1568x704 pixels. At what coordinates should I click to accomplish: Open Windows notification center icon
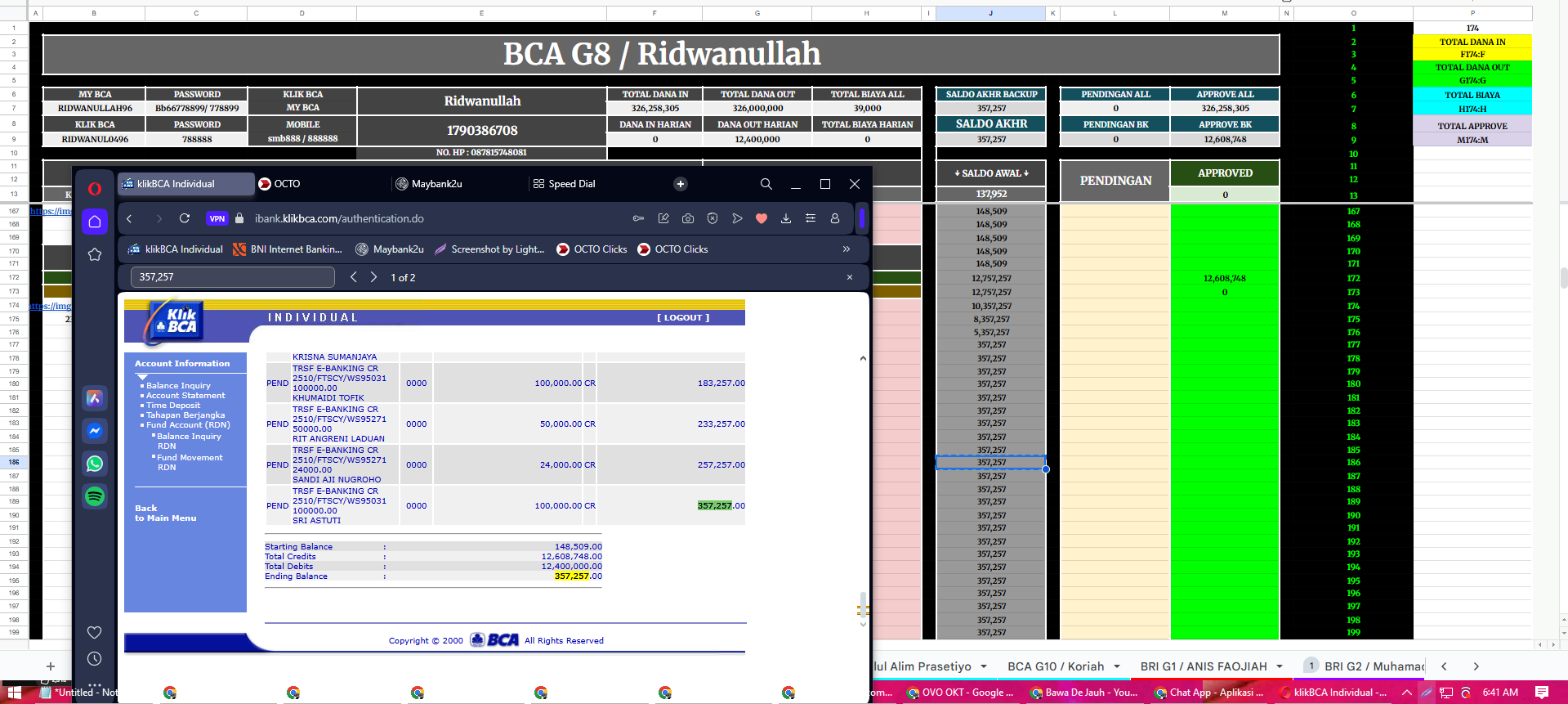point(1542,693)
